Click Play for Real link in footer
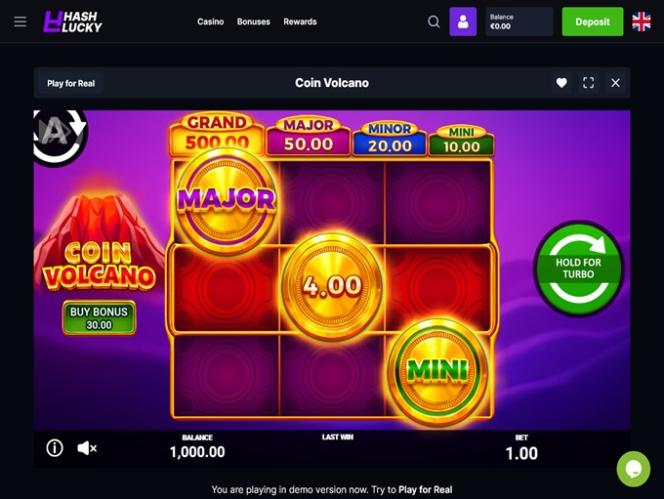Image resolution: width=664 pixels, height=499 pixels. coord(425,490)
